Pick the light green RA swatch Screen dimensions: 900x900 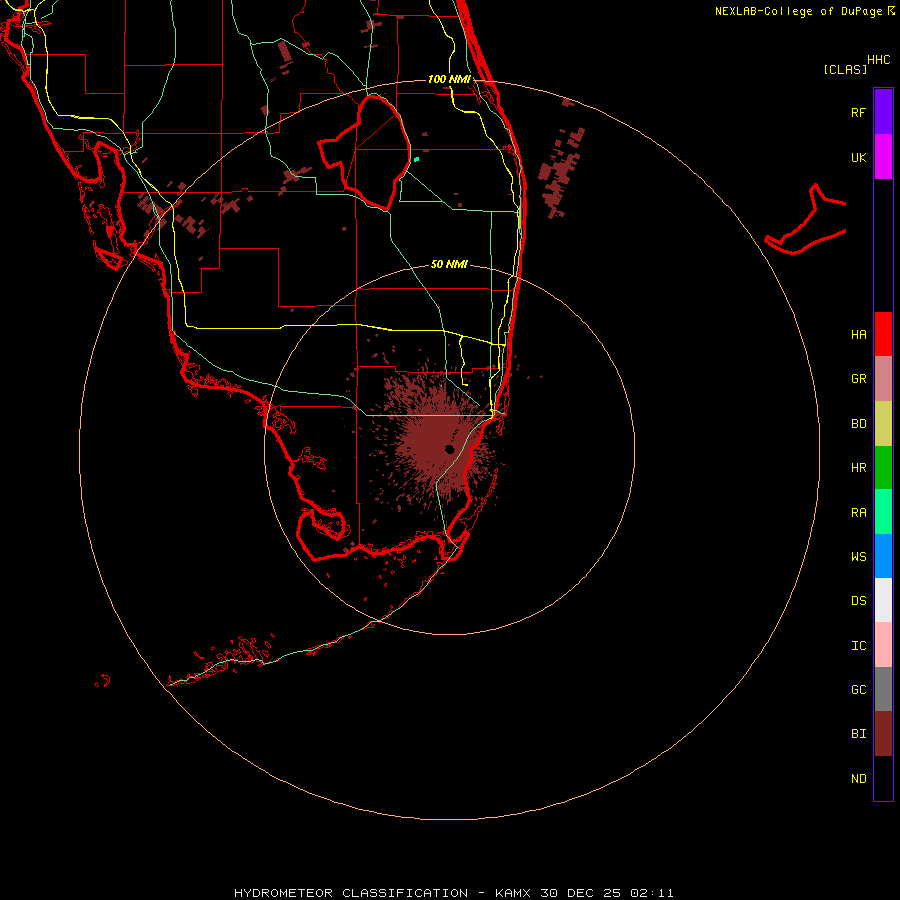(883, 512)
